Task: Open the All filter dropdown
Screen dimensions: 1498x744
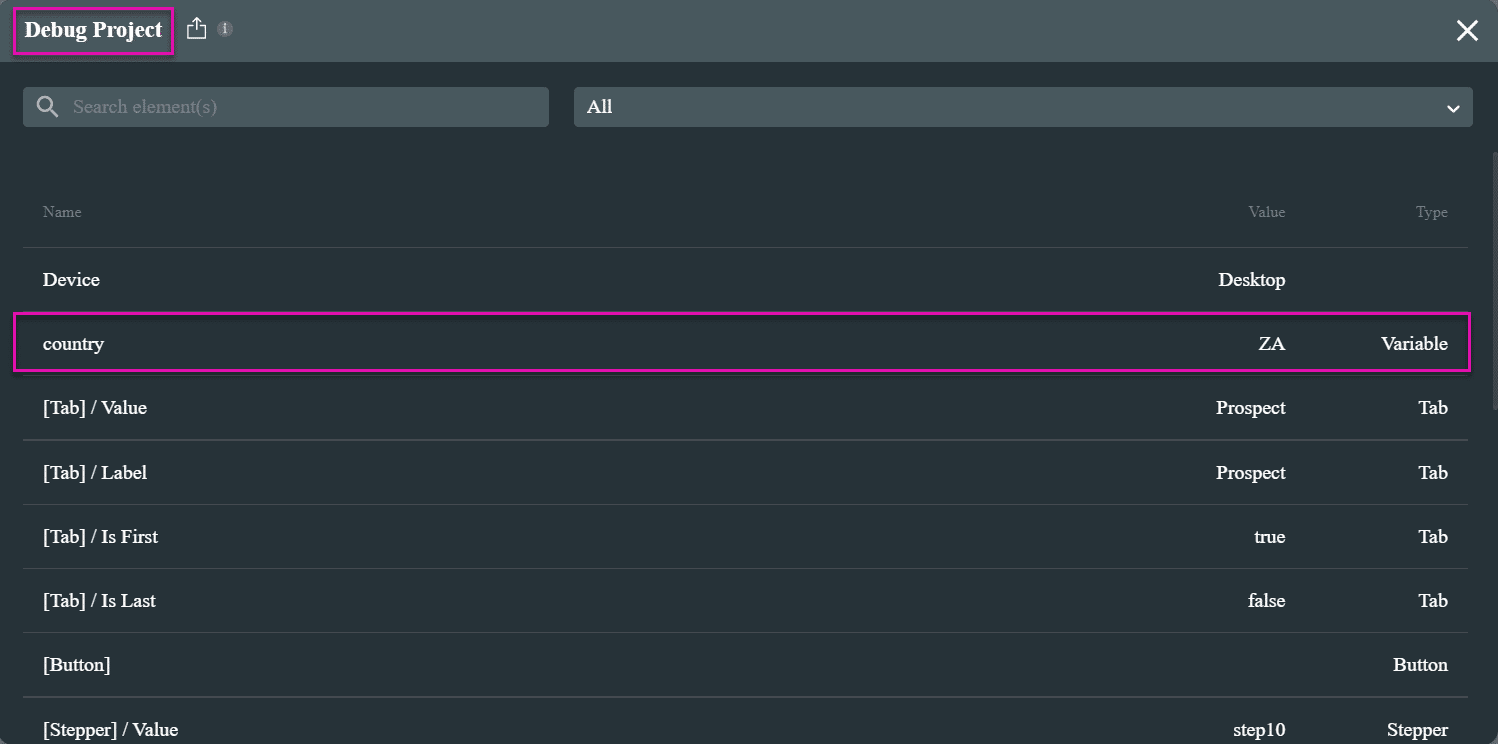Action: 1010,107
